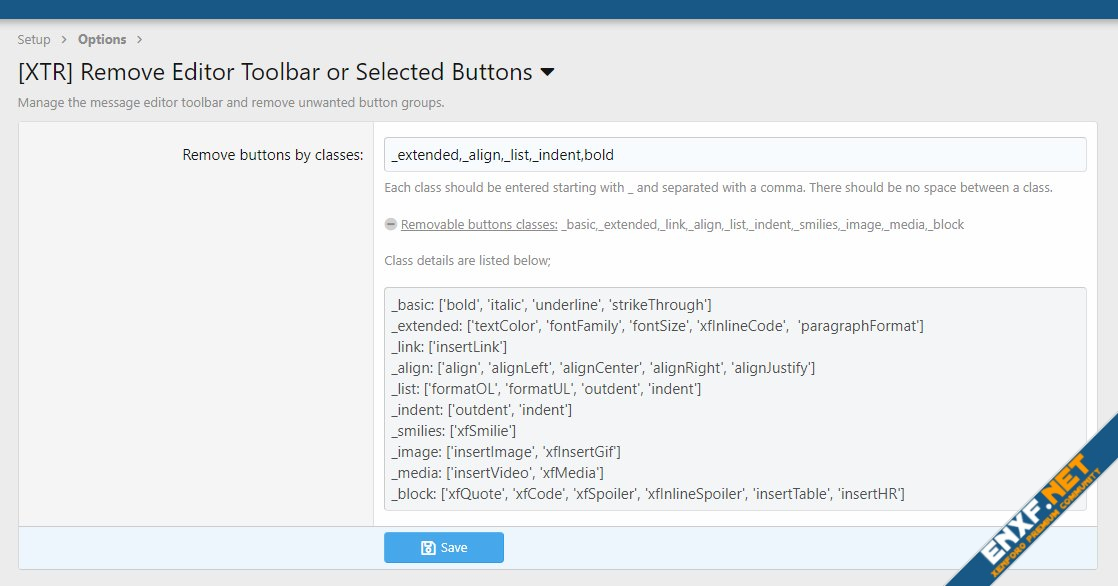The height and width of the screenshot is (586, 1118).
Task: Click the '_block' line in class details
Action: click(x=648, y=493)
